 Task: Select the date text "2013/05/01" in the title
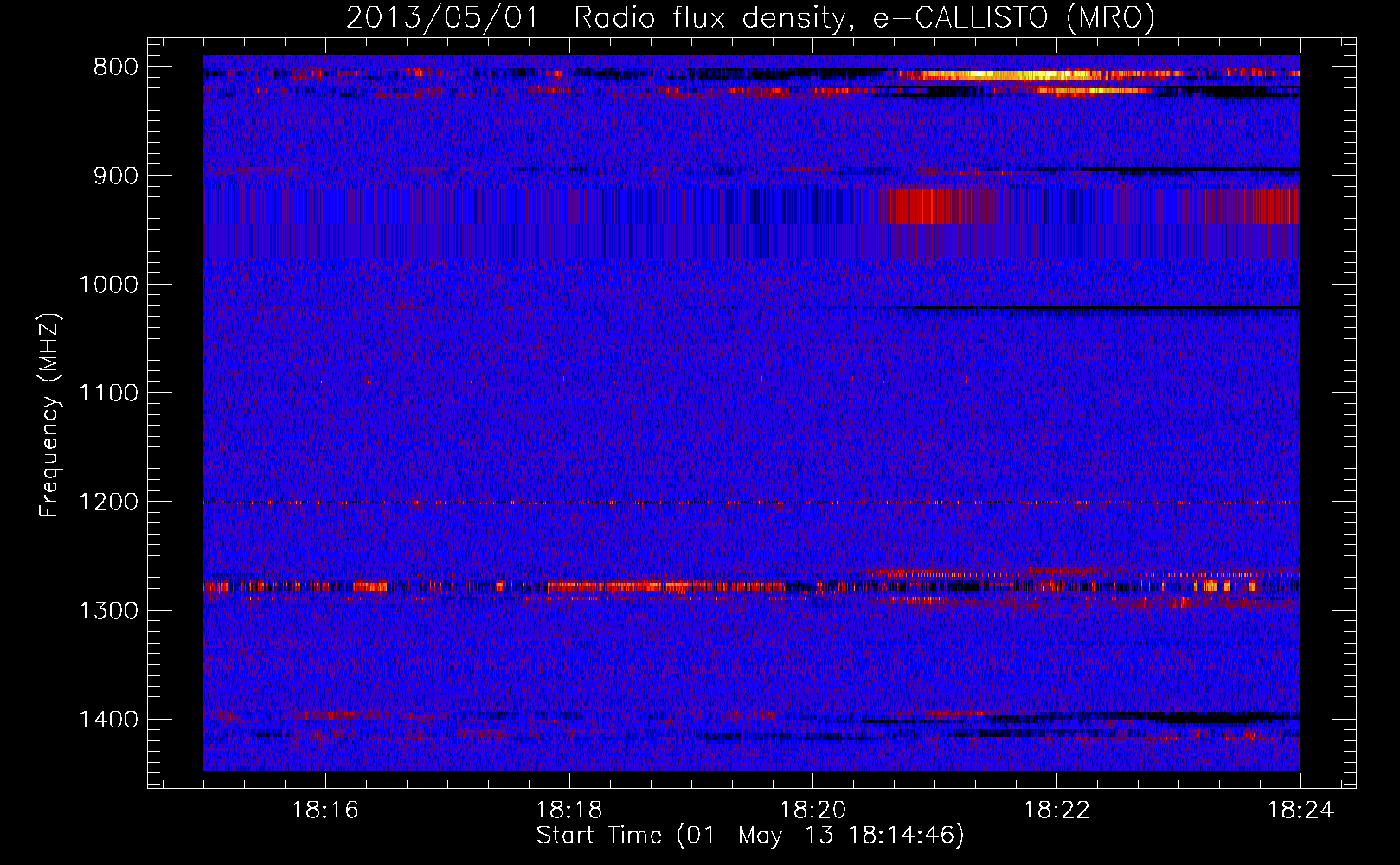[442, 17]
